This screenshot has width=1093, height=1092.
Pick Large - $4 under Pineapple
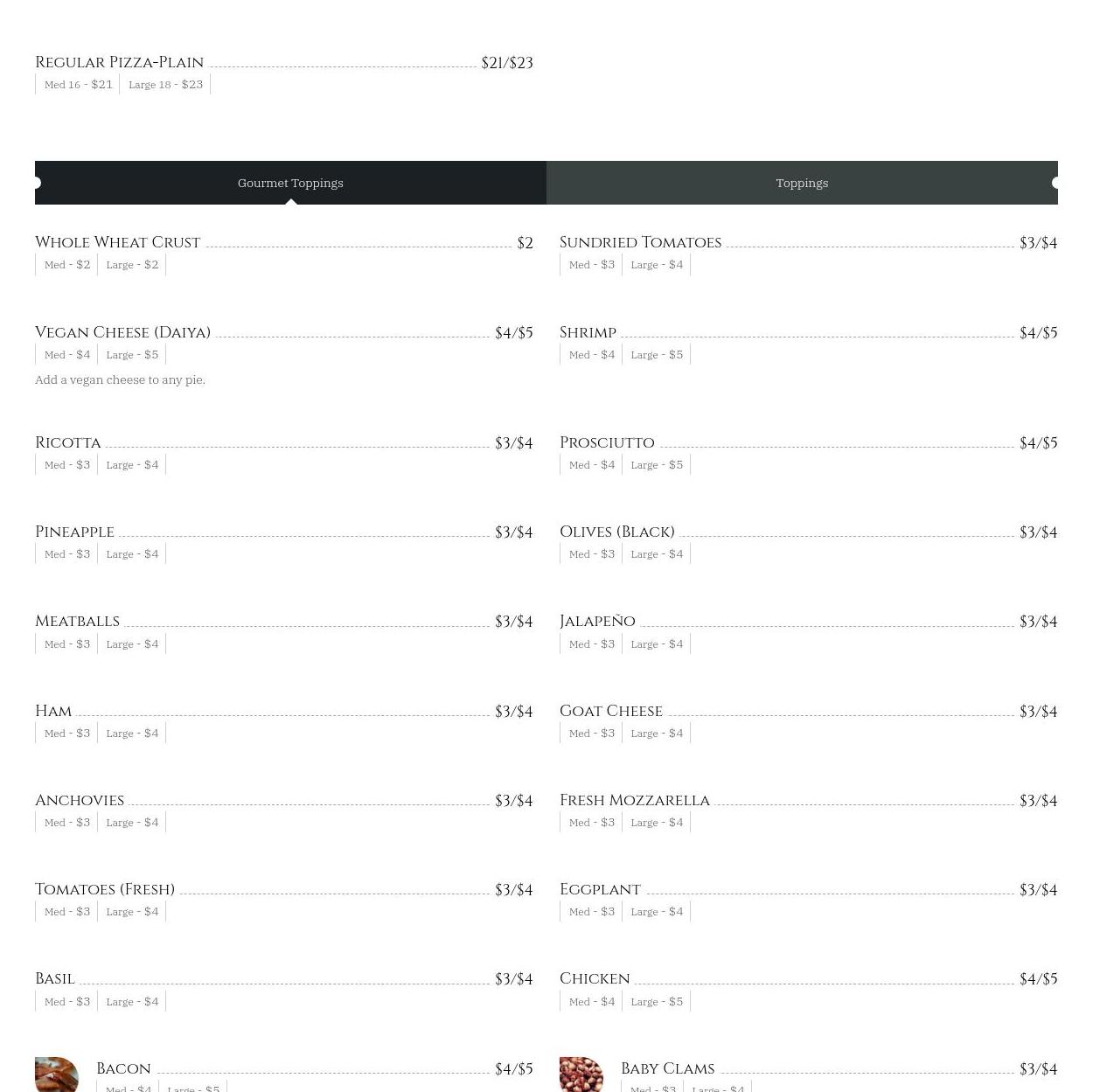tap(132, 553)
